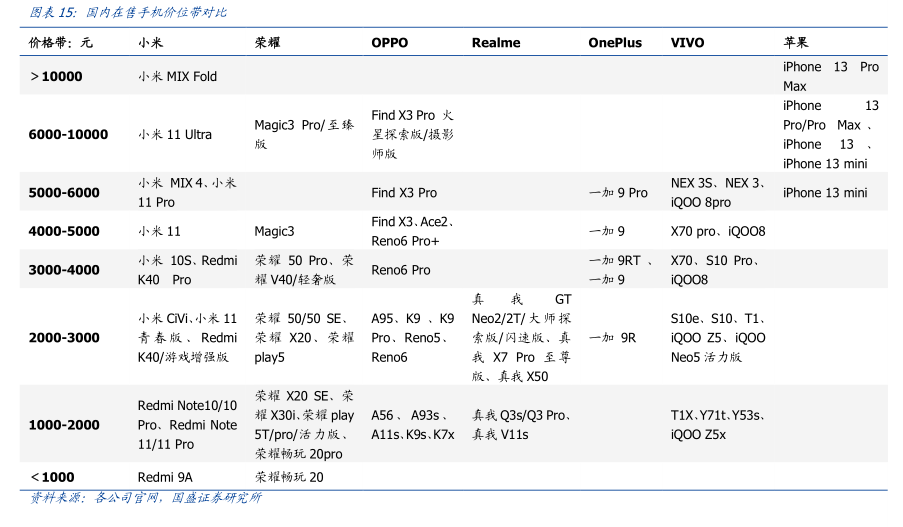The image size is (903, 527).
Task: Click the 图表 15 chart title
Action: (128, 13)
